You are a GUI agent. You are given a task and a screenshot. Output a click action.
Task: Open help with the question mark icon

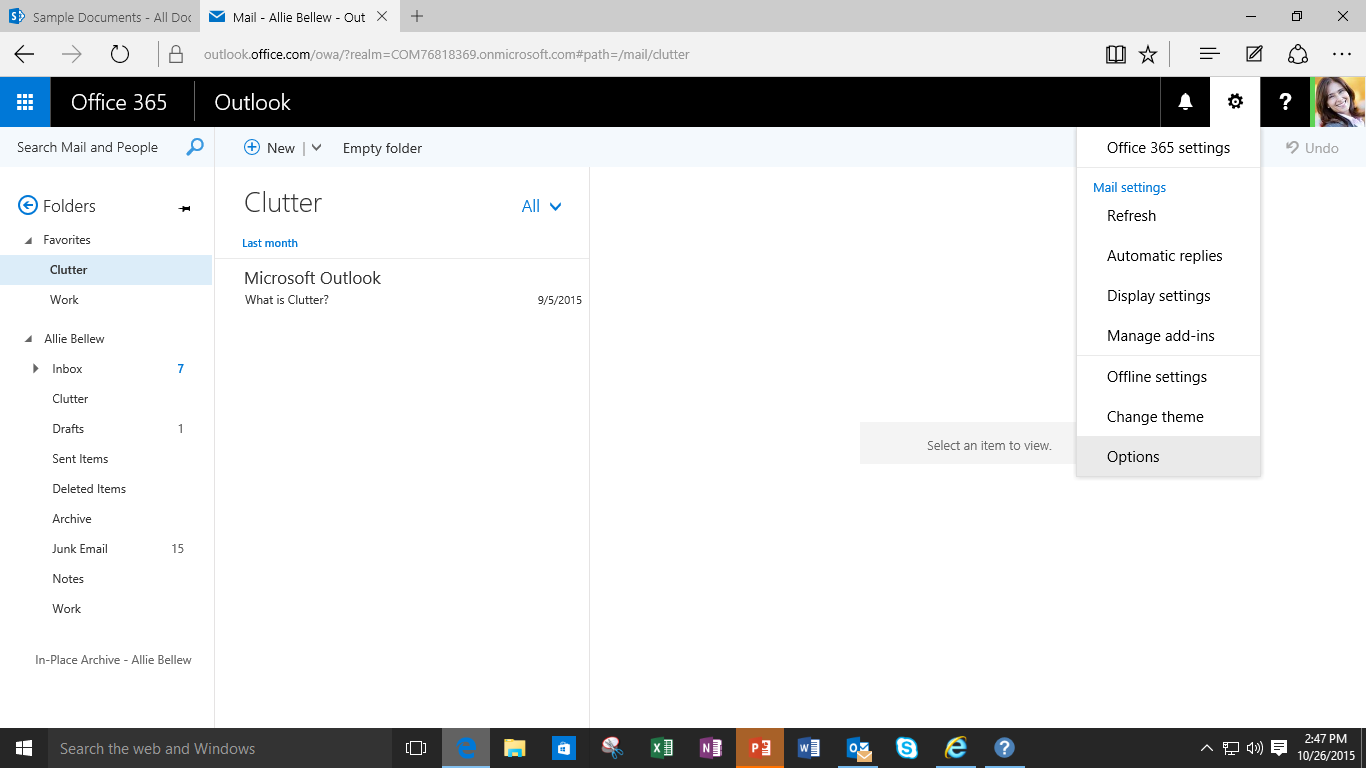pos(1286,101)
